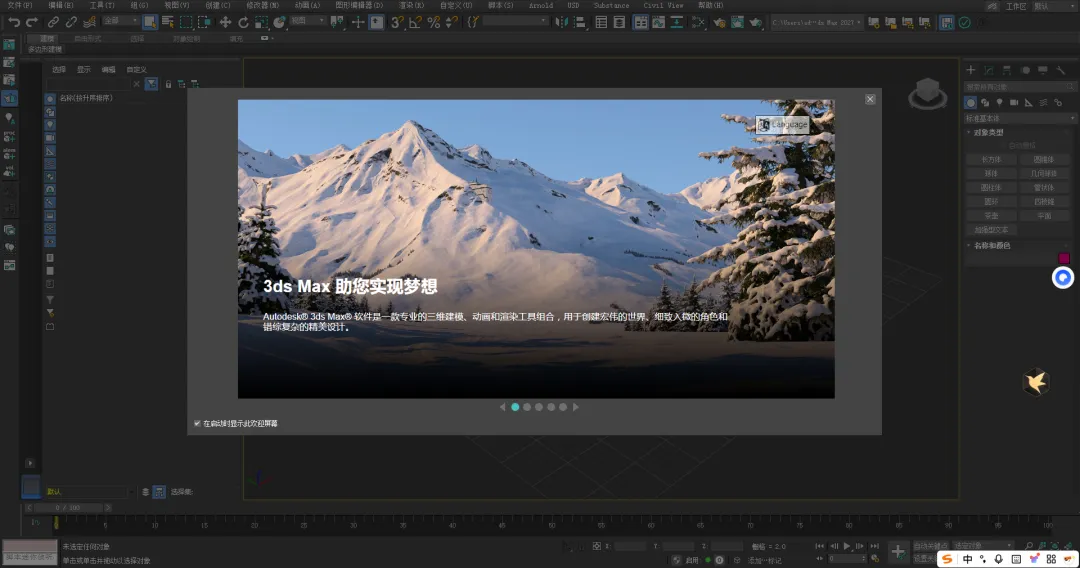Click the Language button on welcome banner
Screen dimensions: 1080x568
pyautogui.click(x=782, y=125)
